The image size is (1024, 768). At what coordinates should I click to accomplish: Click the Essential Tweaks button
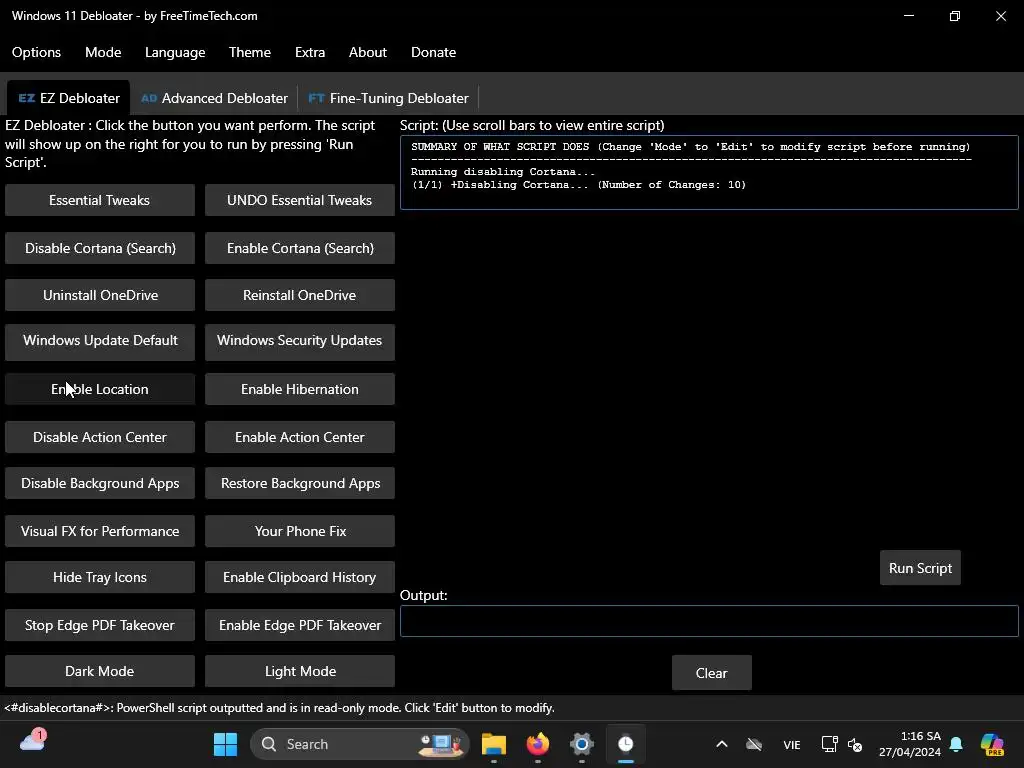[x=100, y=200]
